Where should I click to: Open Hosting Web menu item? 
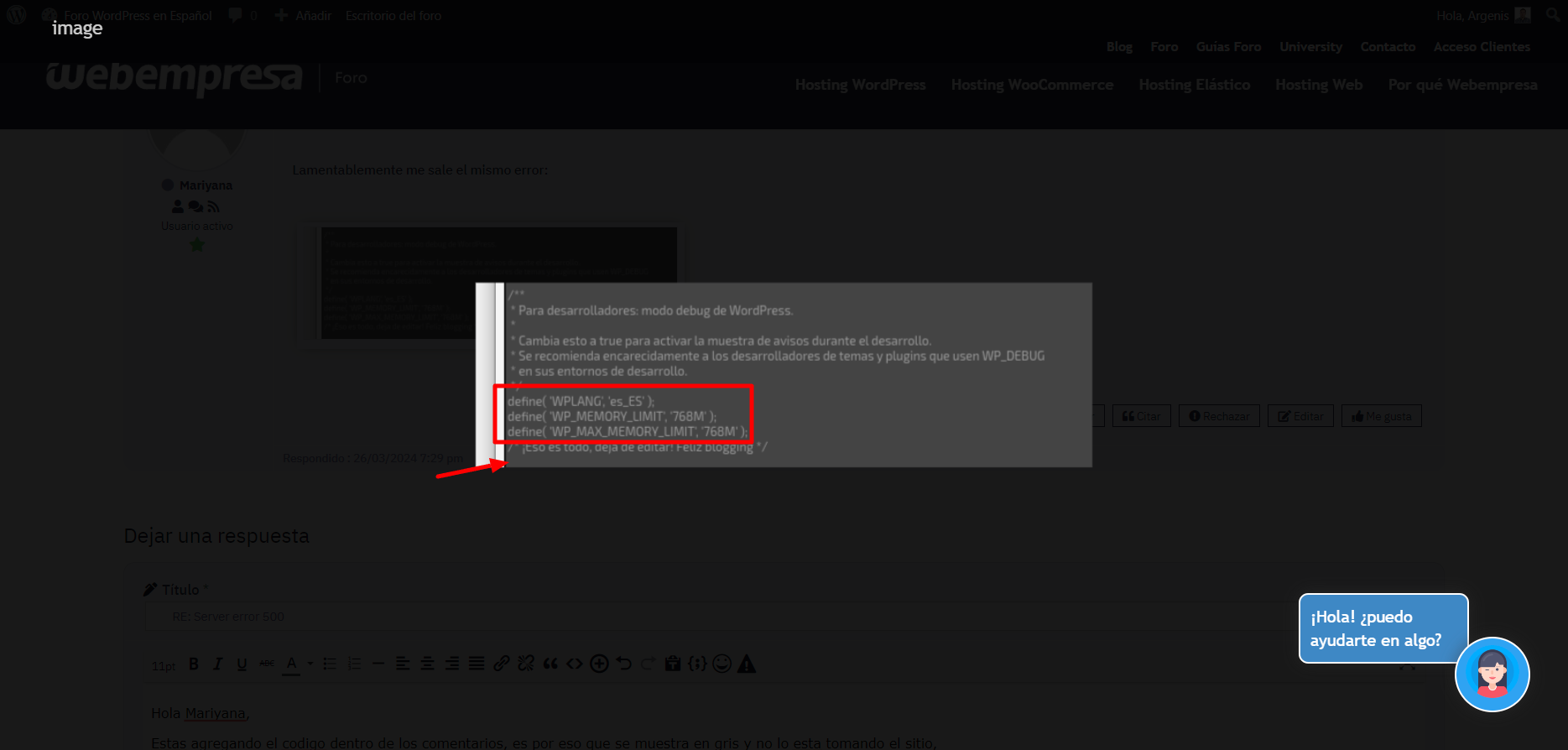(1319, 85)
